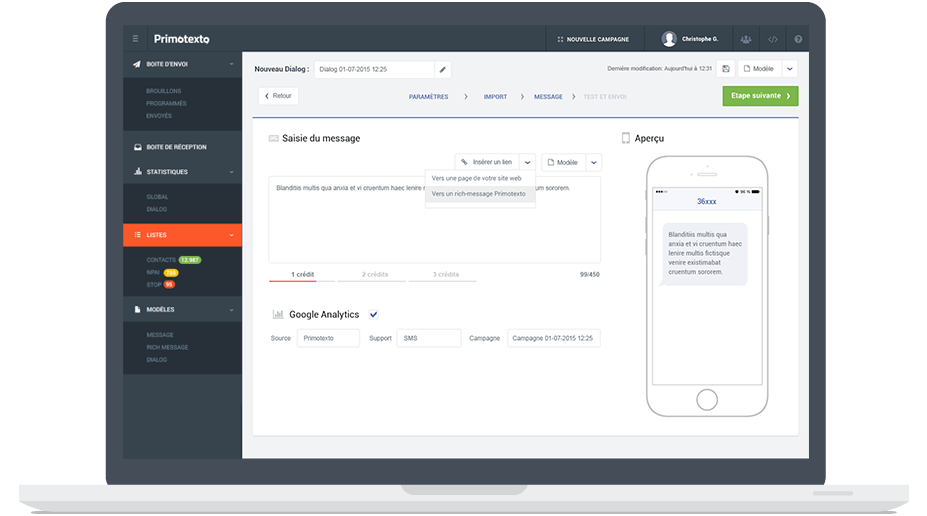Image resolution: width=927 pixels, height=516 pixels.
Task: Open Dialog statistics
Action: click(157, 209)
